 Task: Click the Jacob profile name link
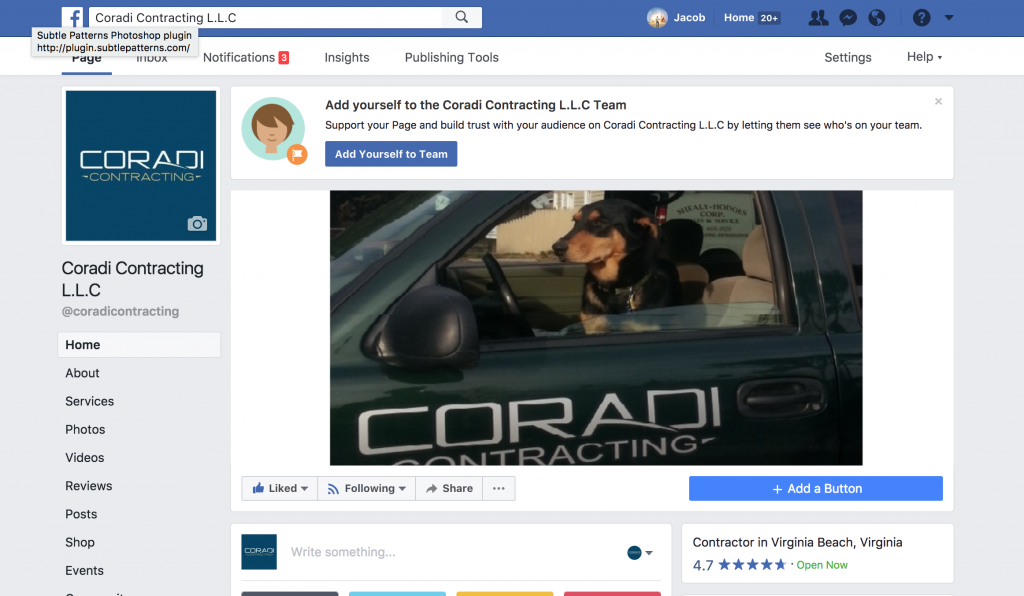[689, 18]
